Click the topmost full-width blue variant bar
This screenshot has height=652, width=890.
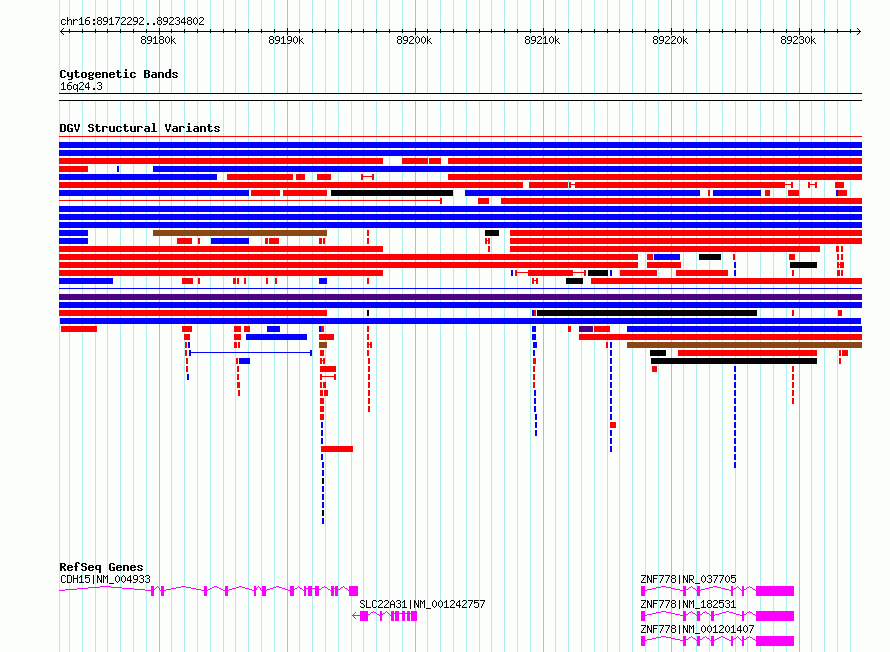point(460,145)
